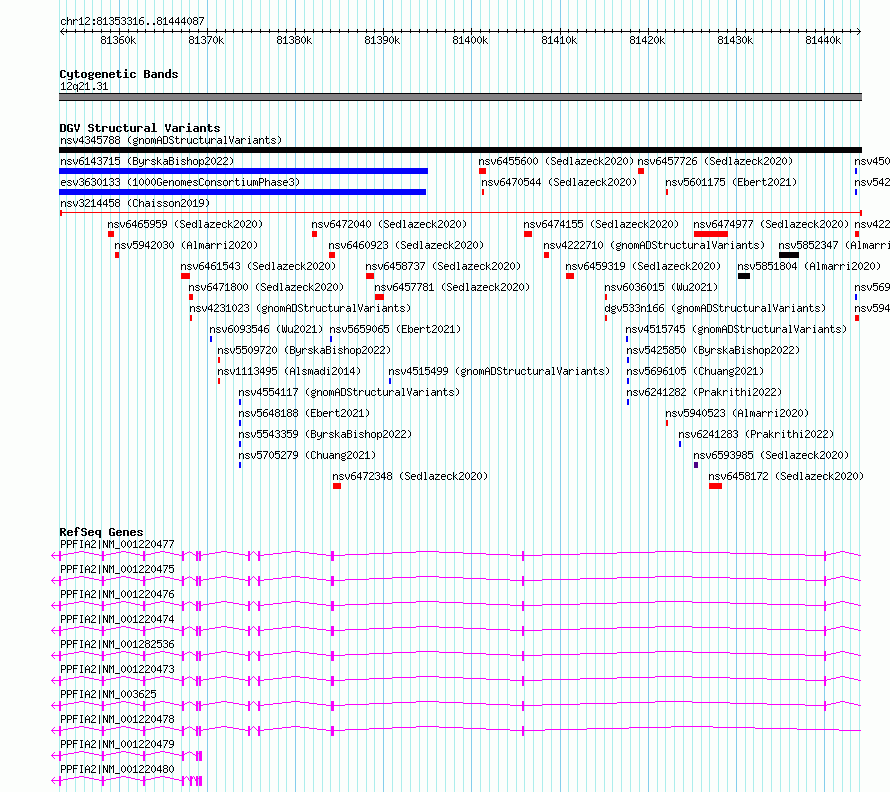Image resolution: width=890 pixels, height=792 pixels.
Task: Click nsv4515745 gnomAD variant label
Action: (736, 329)
